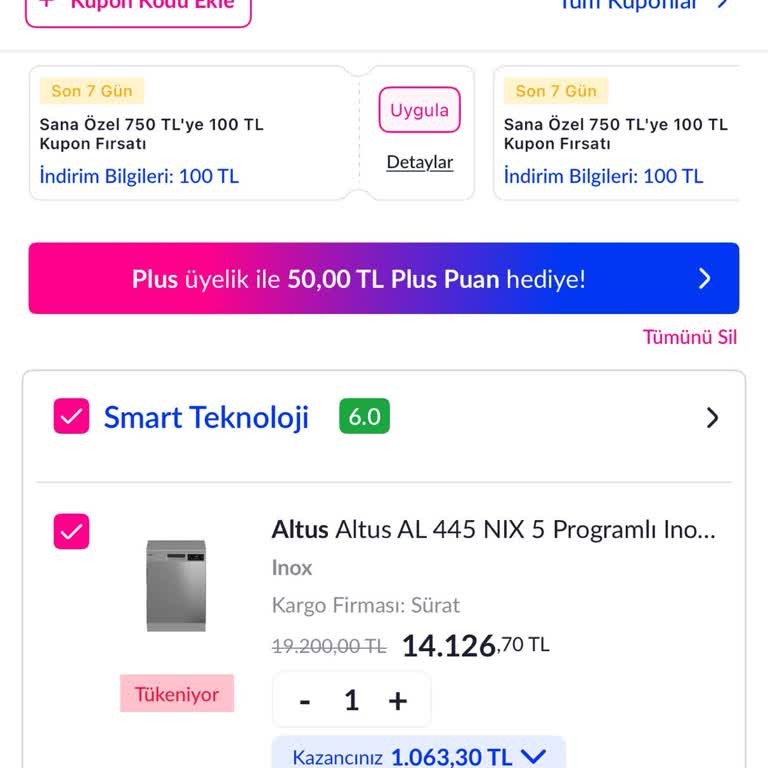Viewport: 768px width, 768px height.
Task: Tap the Tükeniyor stock warning label
Action: coord(177,694)
